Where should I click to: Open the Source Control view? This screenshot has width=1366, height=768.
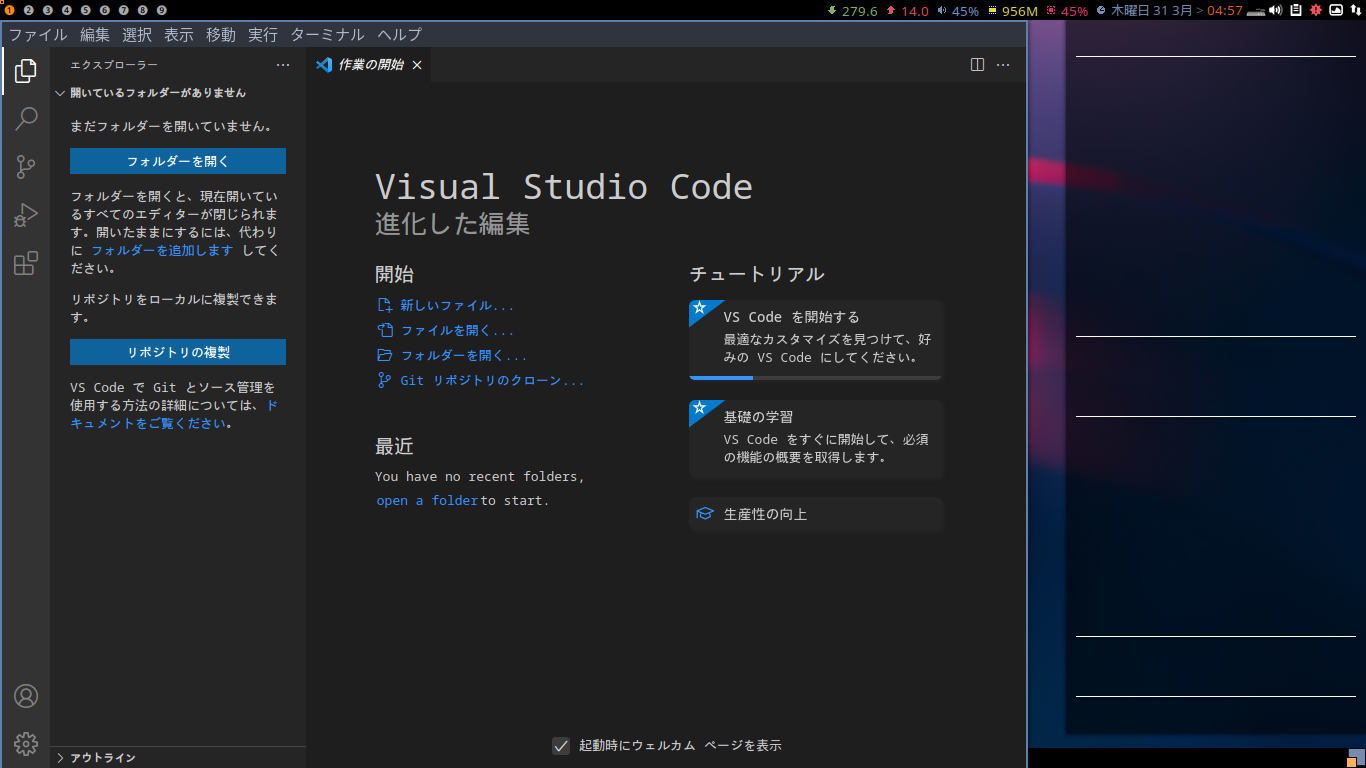coord(26,167)
